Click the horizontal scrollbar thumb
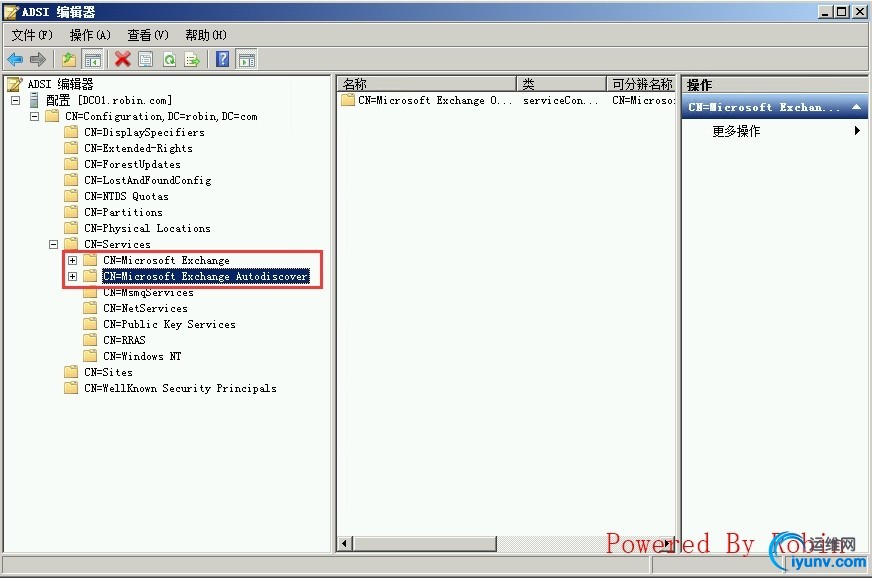The height and width of the screenshot is (578, 872). [x=425, y=544]
